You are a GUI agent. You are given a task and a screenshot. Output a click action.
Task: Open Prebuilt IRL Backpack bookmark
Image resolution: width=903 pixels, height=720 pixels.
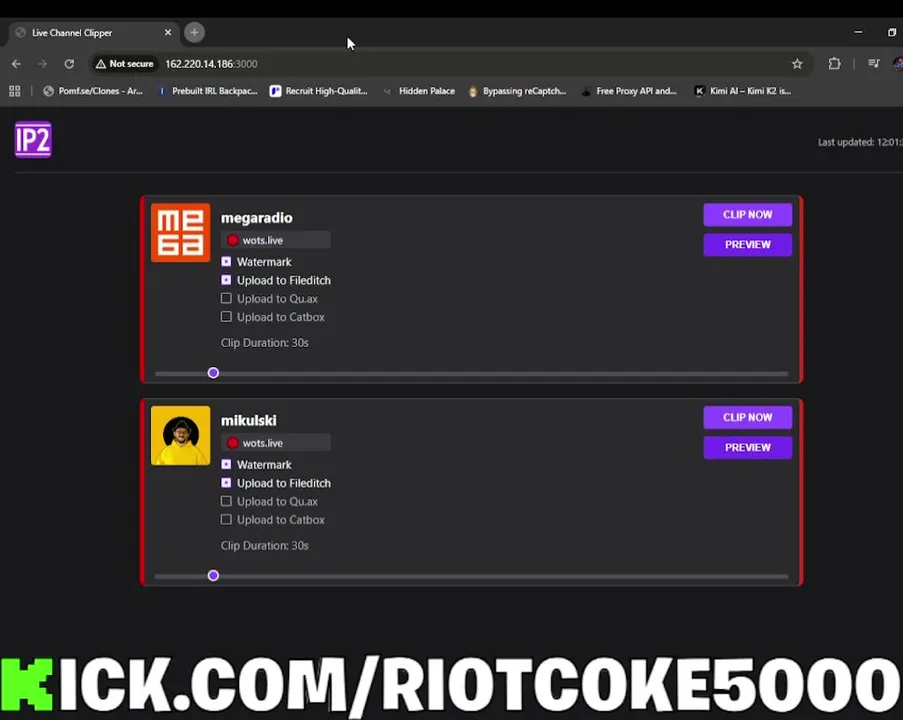tap(207, 91)
